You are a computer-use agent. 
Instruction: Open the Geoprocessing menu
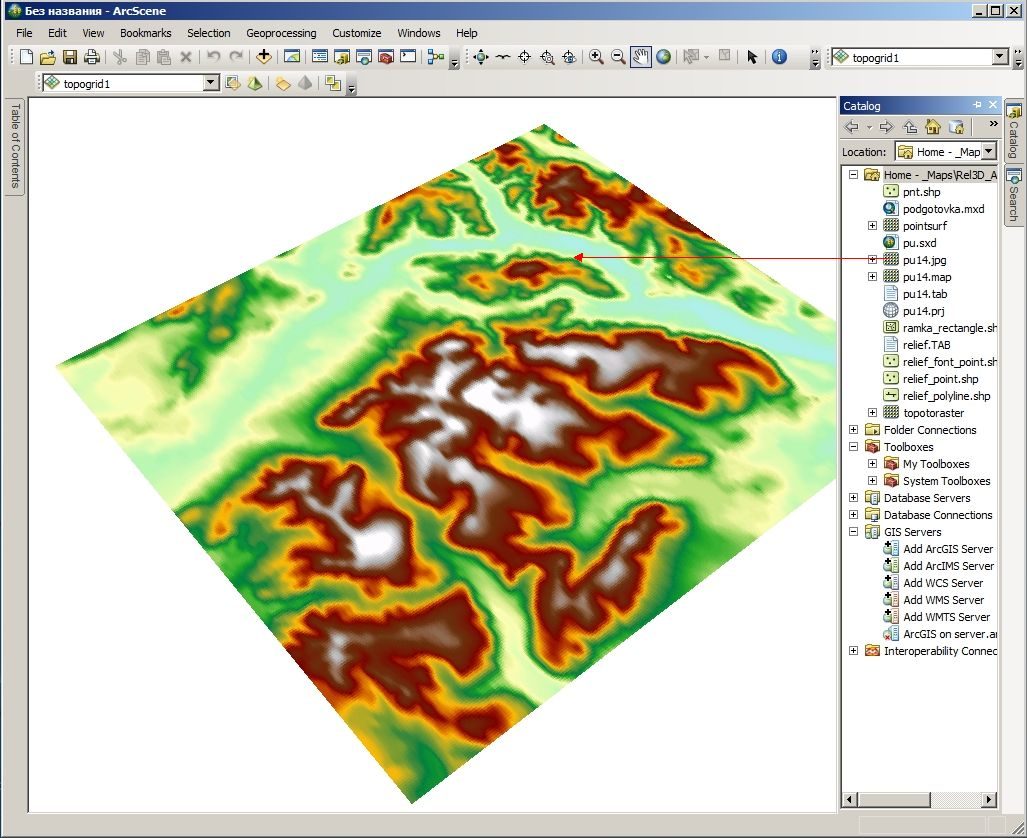coord(281,33)
